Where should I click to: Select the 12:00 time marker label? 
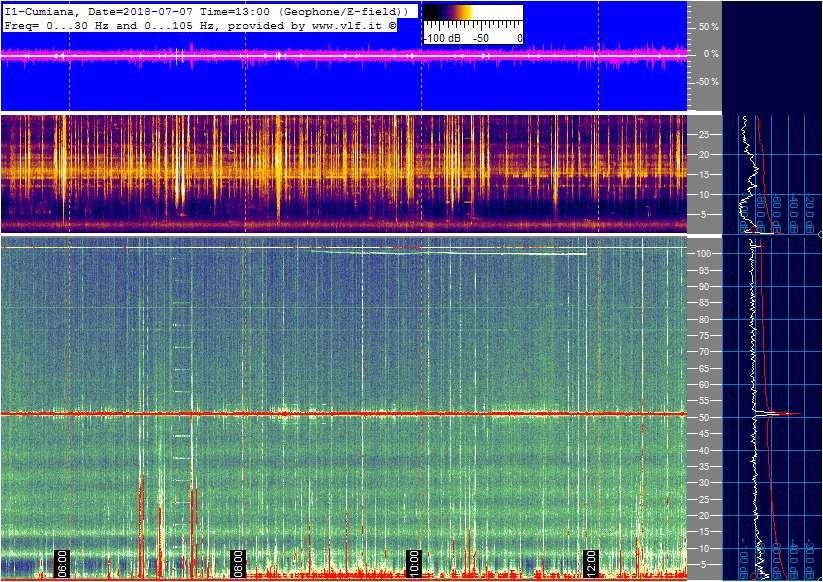coord(591,564)
